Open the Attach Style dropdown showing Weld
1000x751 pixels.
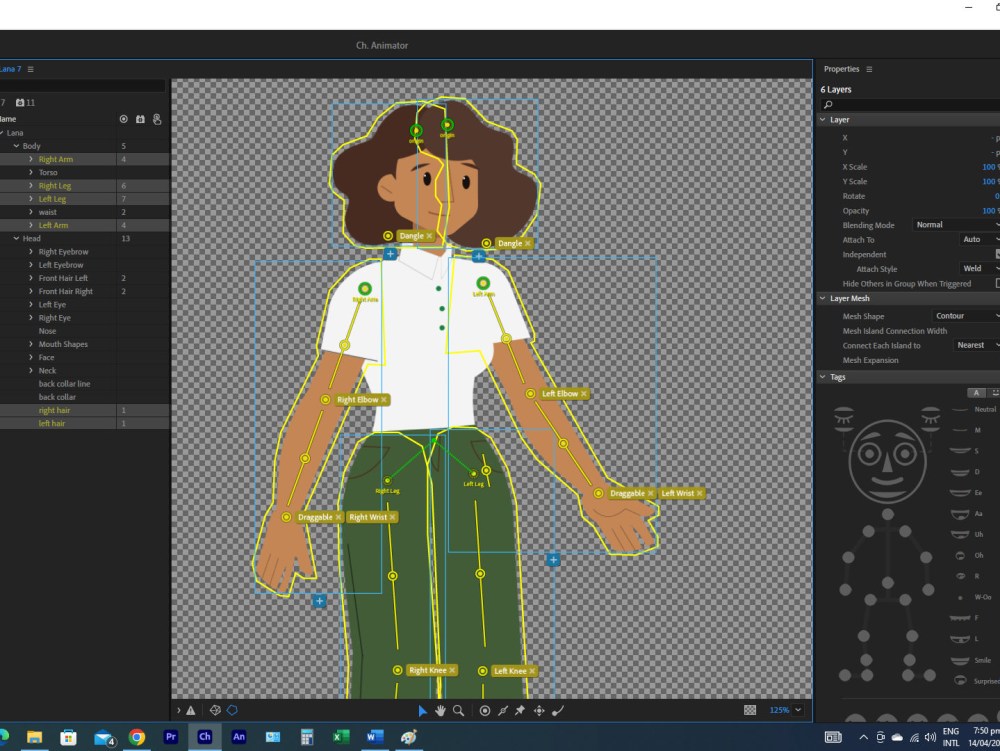click(977, 268)
